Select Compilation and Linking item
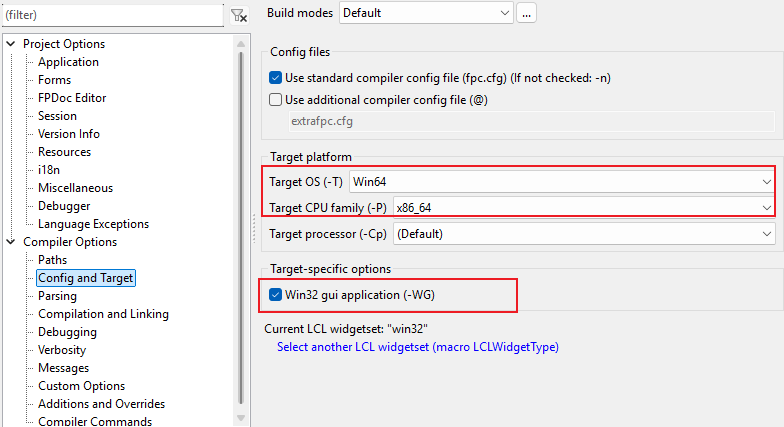Image resolution: width=784 pixels, height=427 pixels. [x=104, y=314]
